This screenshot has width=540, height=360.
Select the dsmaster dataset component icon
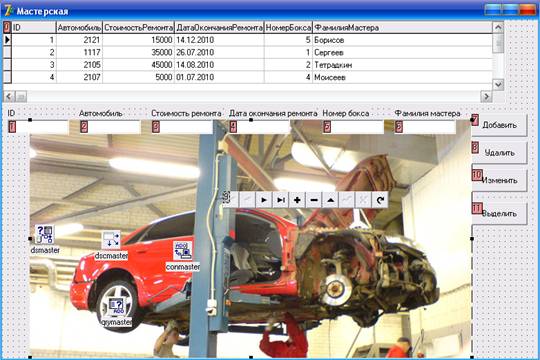click(44, 235)
